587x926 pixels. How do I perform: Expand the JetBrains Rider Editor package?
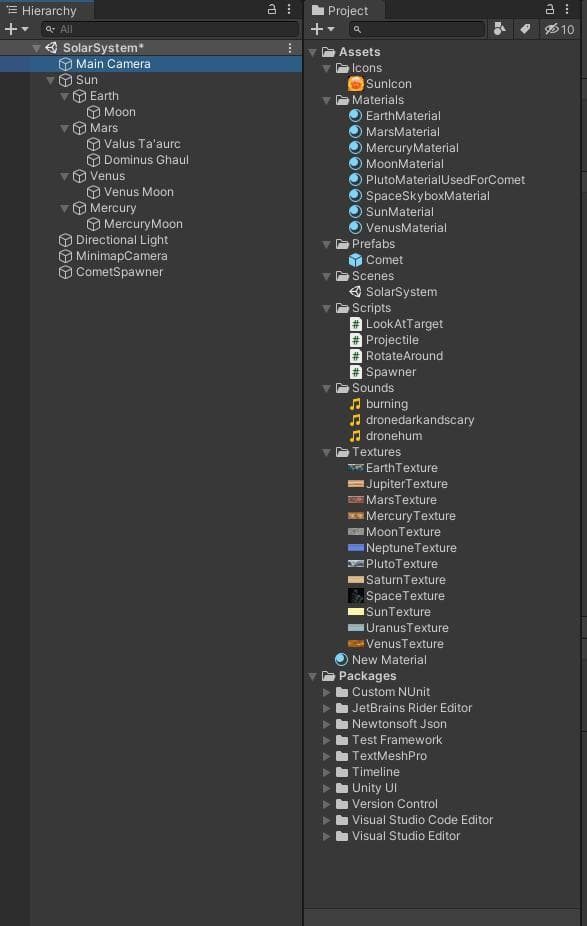[x=327, y=707]
